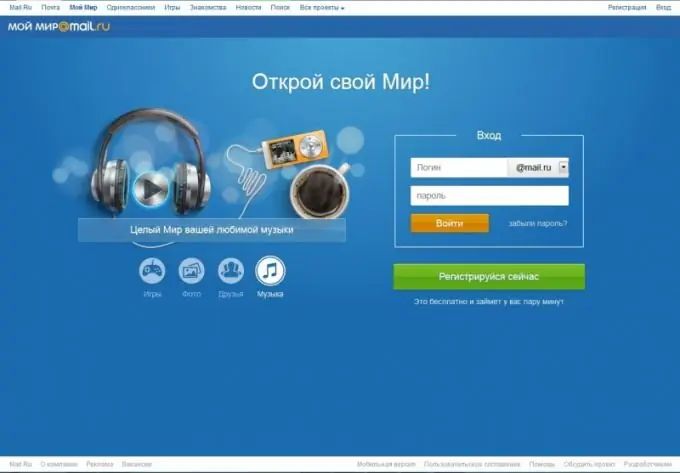Open the О компании footer link
This screenshot has width=680, height=473.
pos(59,464)
